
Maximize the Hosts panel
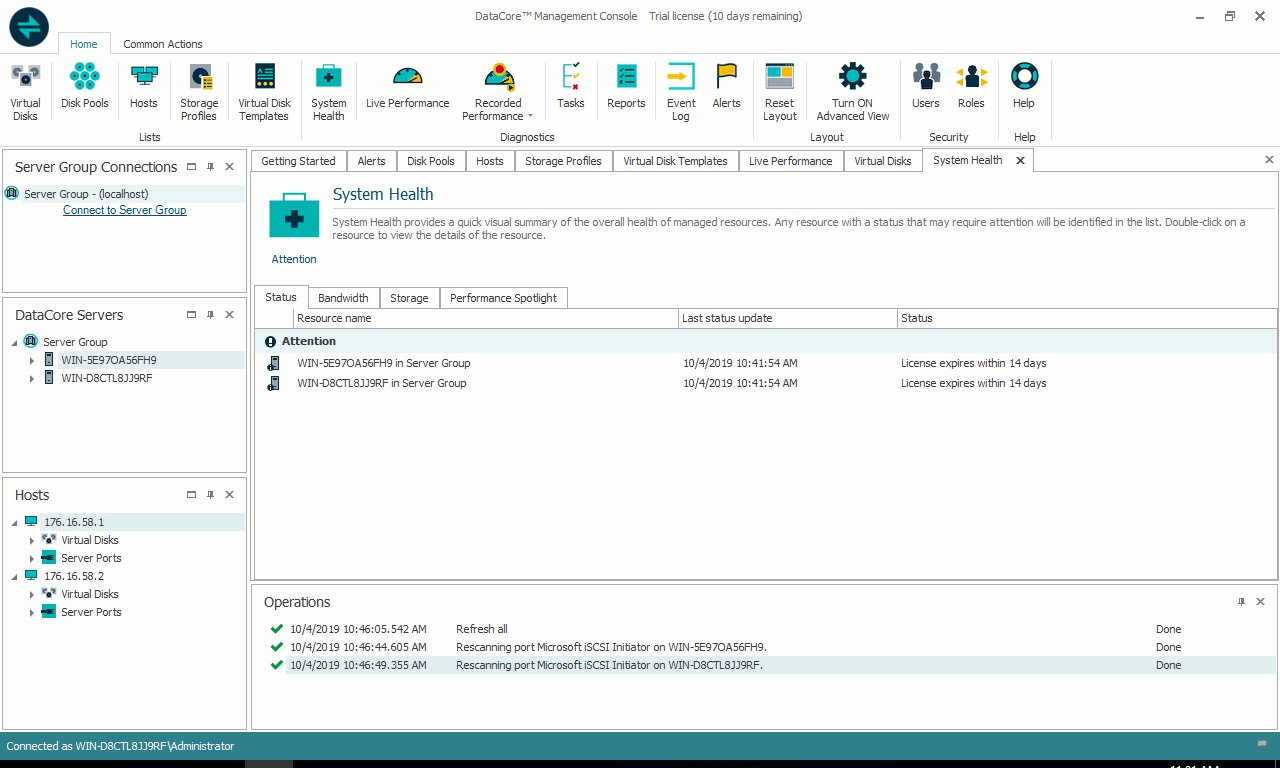coord(192,495)
